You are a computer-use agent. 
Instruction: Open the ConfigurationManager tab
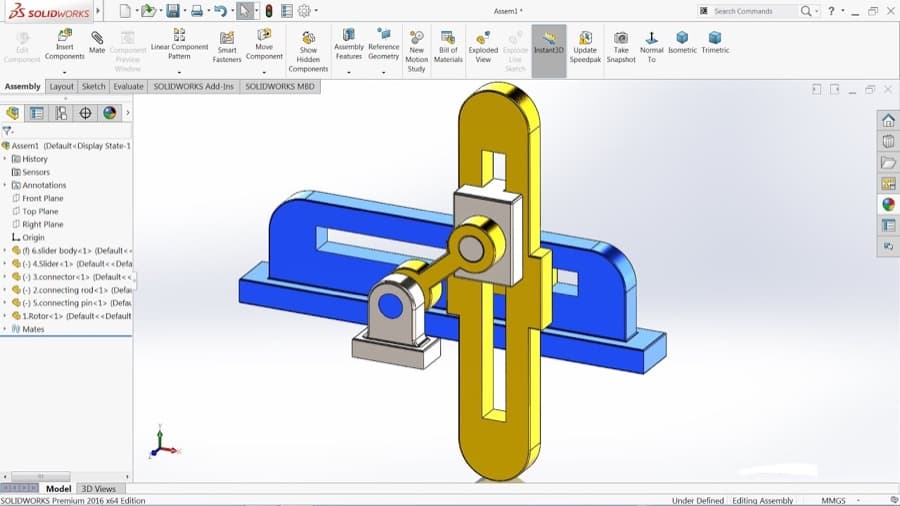click(x=61, y=113)
